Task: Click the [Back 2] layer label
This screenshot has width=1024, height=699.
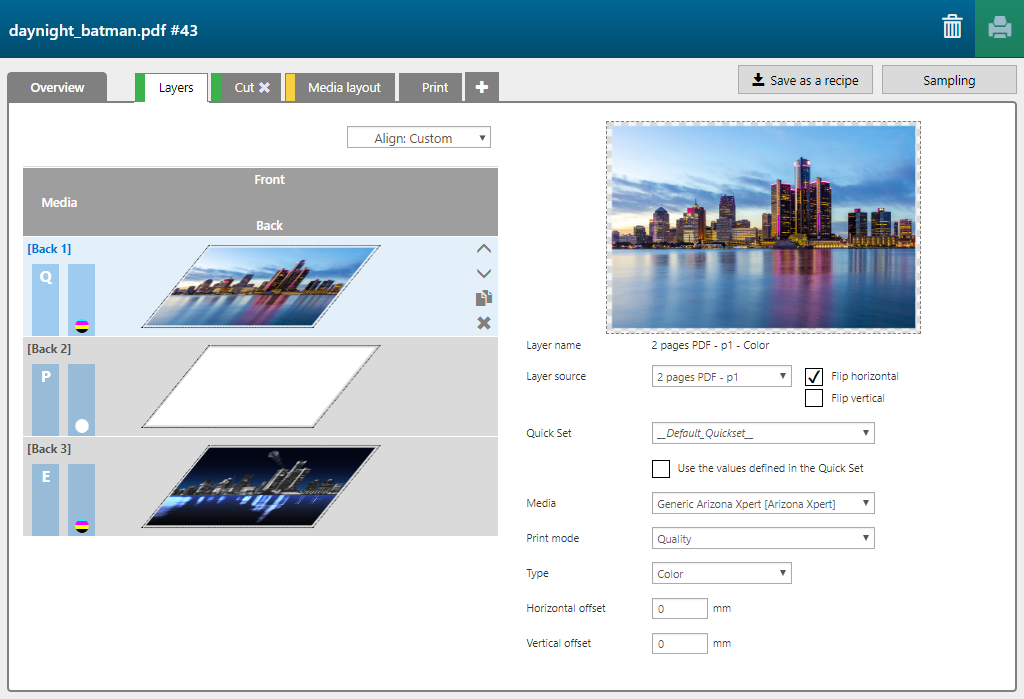Action: point(49,349)
